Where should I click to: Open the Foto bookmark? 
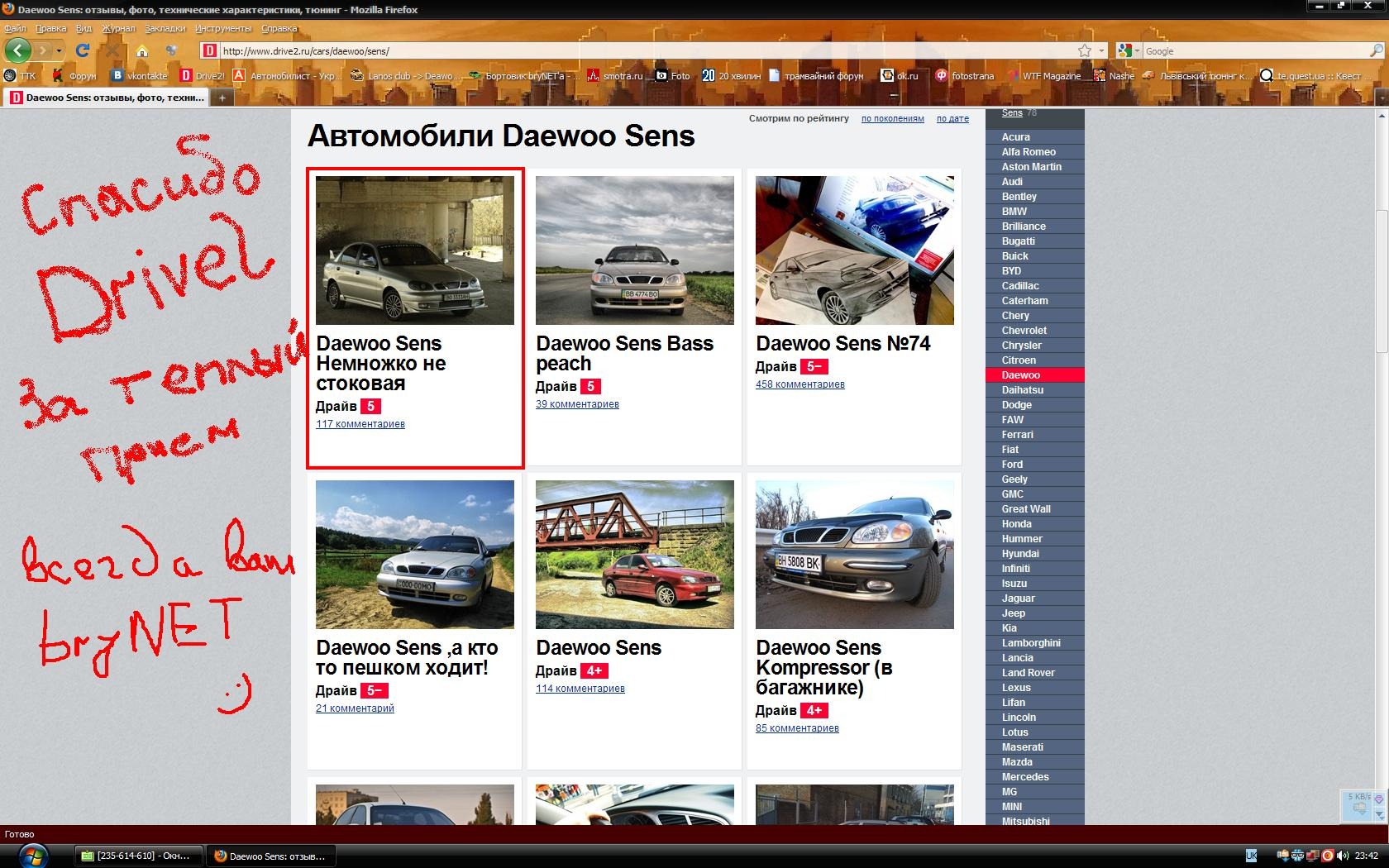click(x=672, y=76)
